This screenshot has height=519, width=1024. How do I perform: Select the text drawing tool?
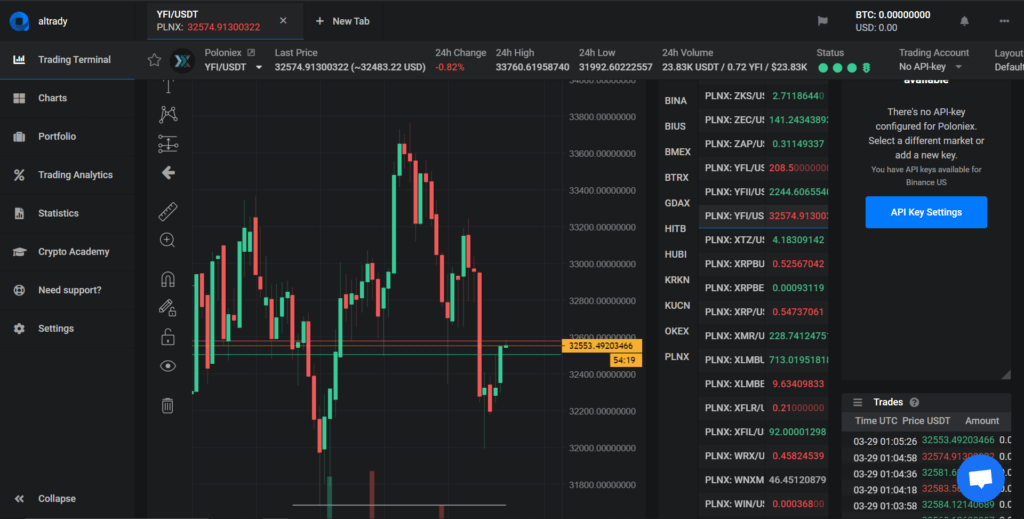pyautogui.click(x=168, y=86)
